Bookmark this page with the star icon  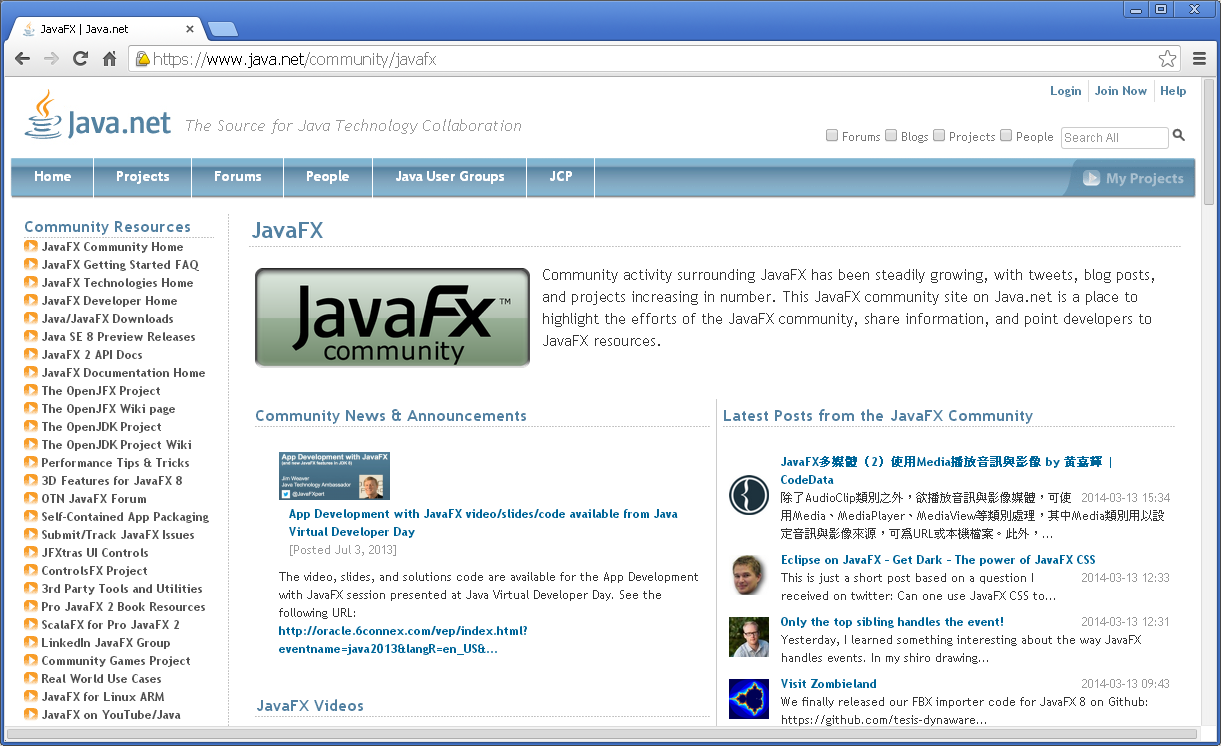[x=1167, y=59]
